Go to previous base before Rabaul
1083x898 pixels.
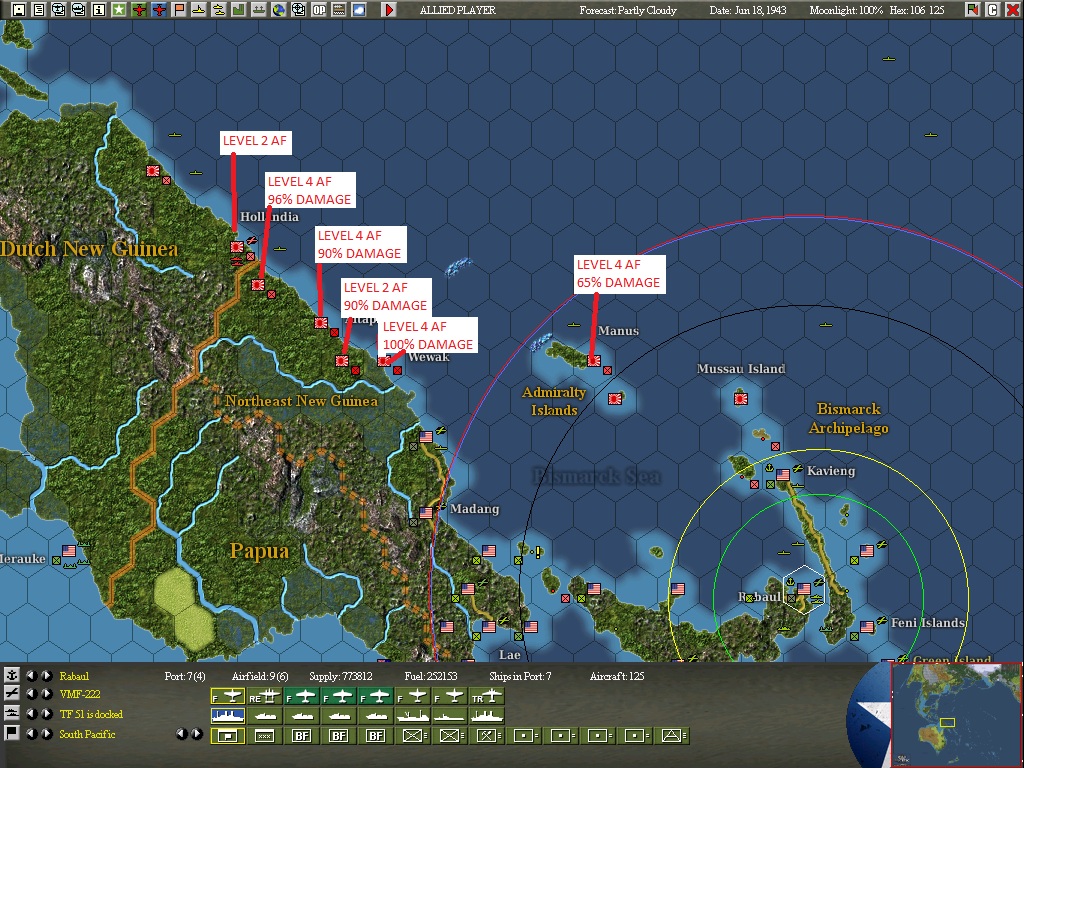click(x=31, y=676)
